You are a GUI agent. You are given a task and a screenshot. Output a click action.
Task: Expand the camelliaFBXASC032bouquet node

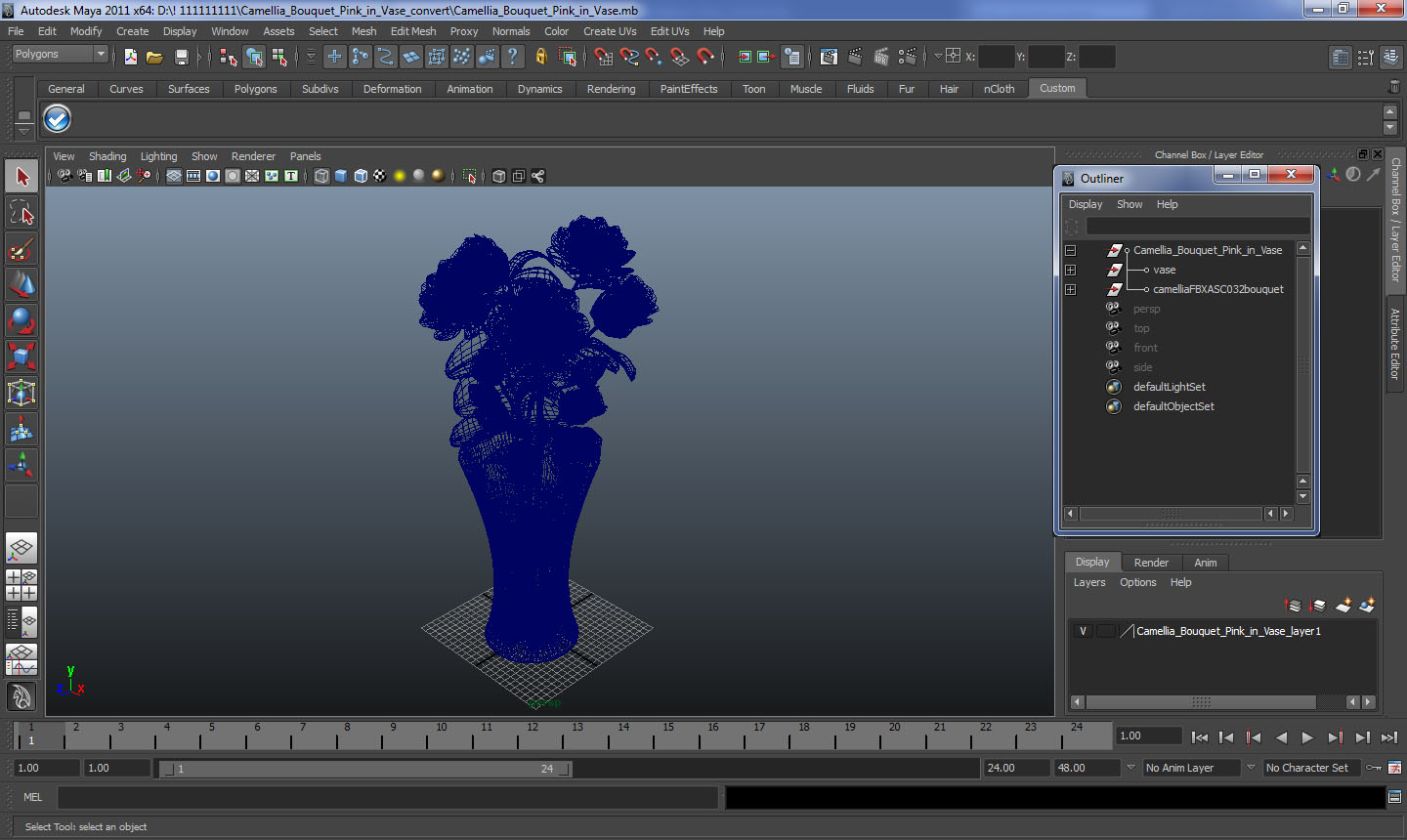pos(1071,290)
